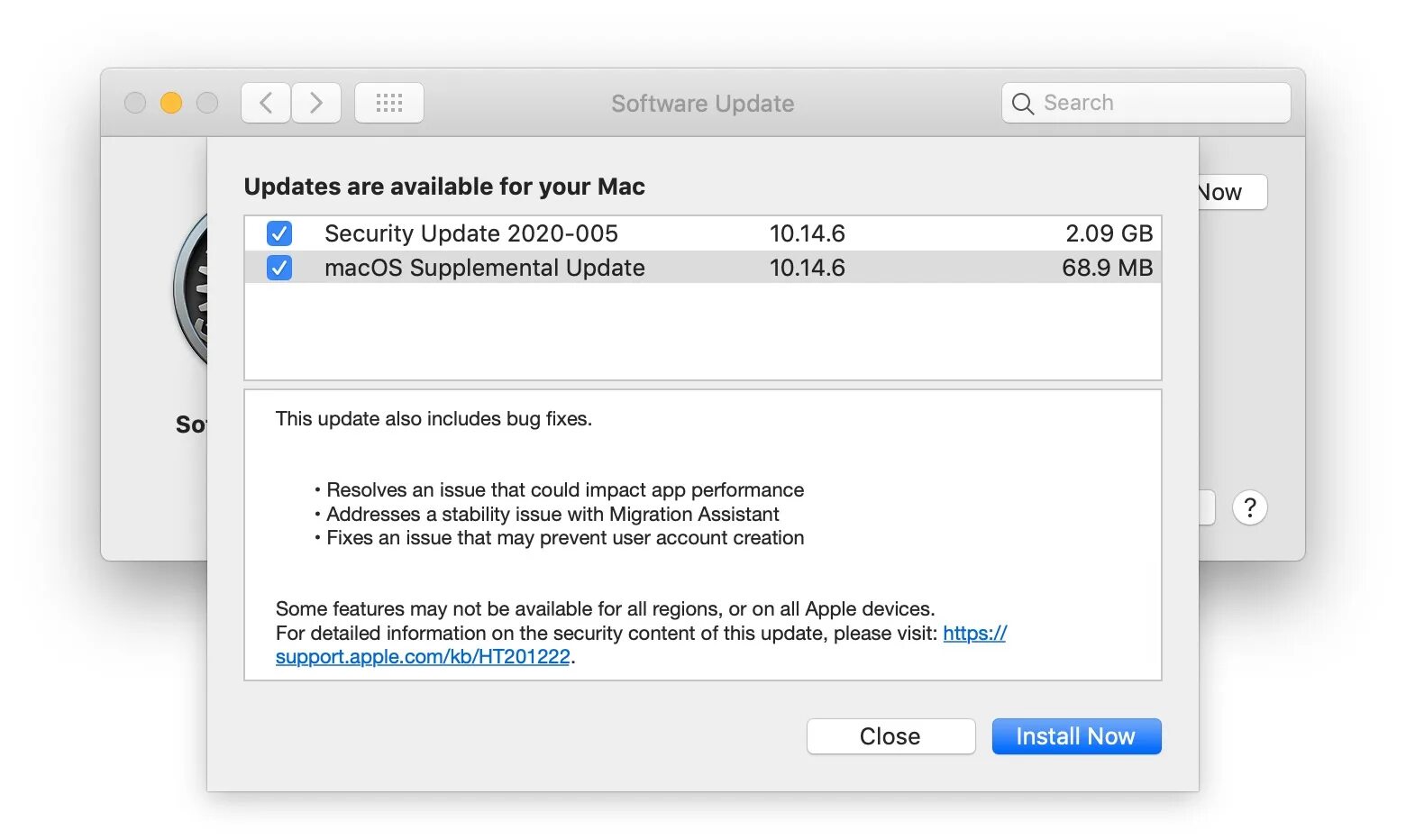Click the Software Update window title
1406x840 pixels.
point(702,104)
